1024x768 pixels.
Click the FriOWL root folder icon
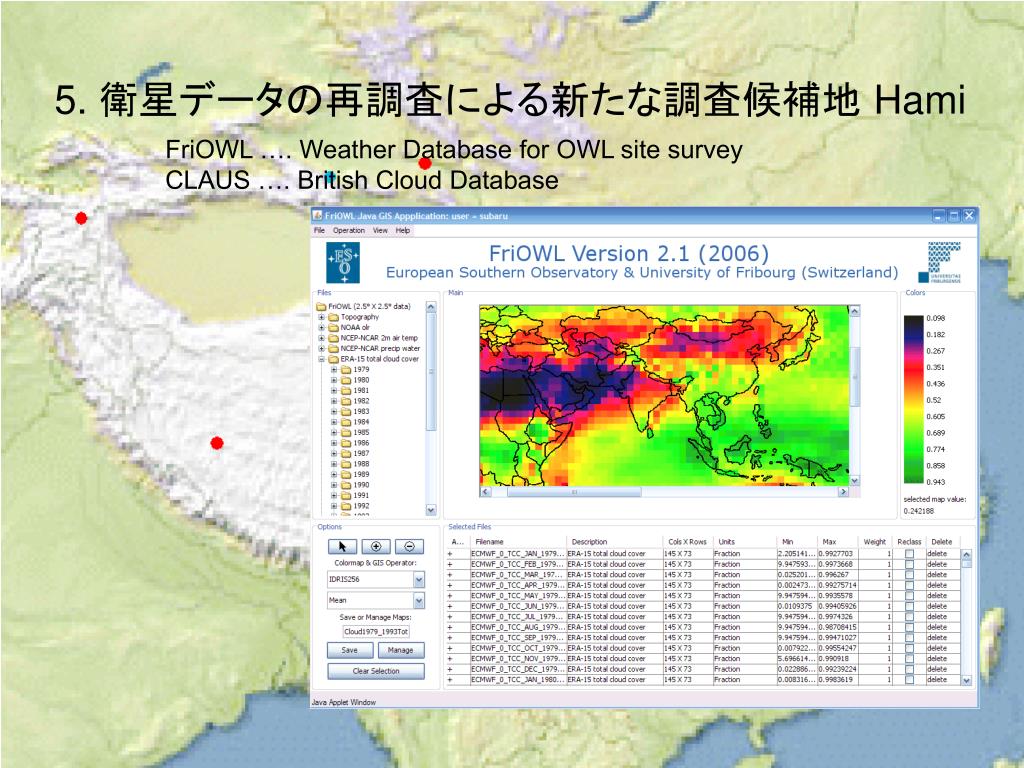[321, 306]
